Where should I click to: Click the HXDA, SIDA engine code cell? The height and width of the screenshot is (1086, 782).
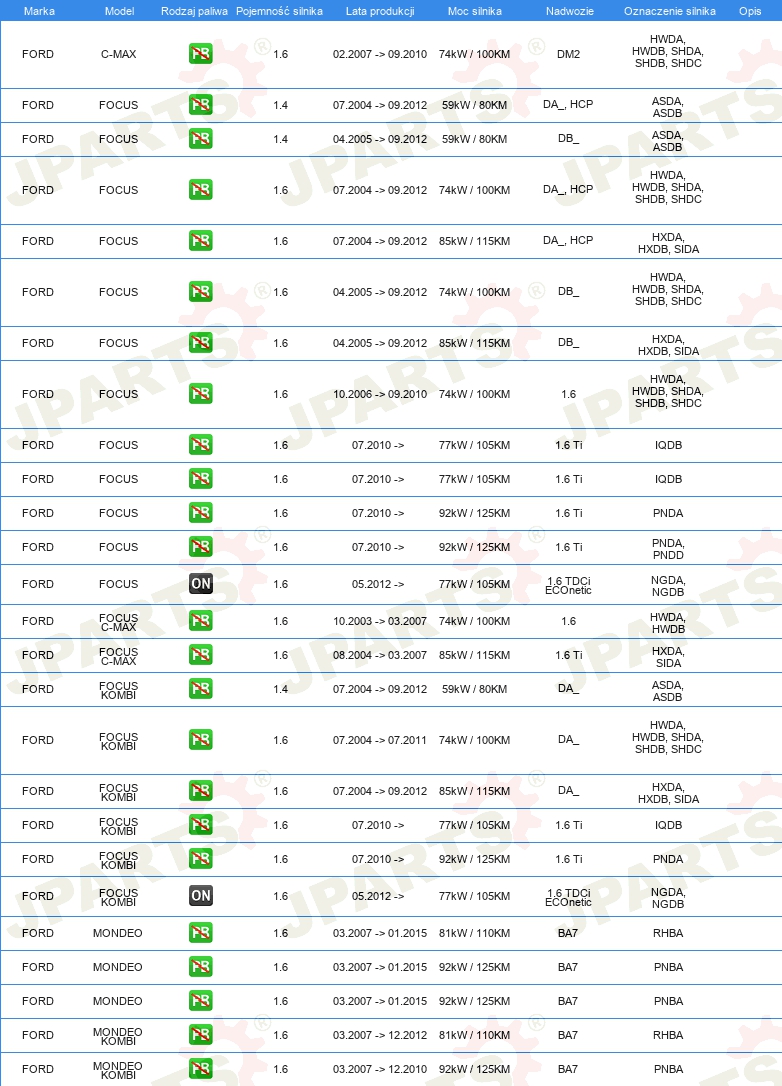[668, 657]
